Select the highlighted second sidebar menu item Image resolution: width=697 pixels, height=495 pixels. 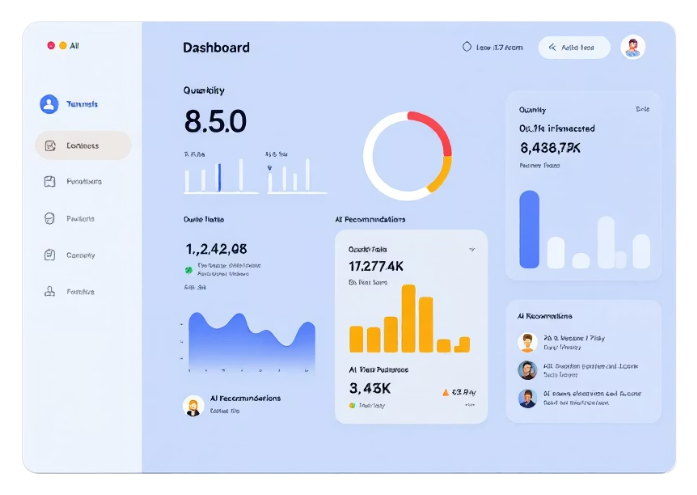(x=83, y=146)
